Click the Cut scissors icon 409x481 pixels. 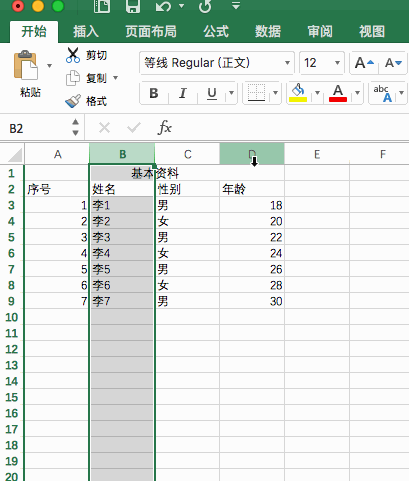73,55
